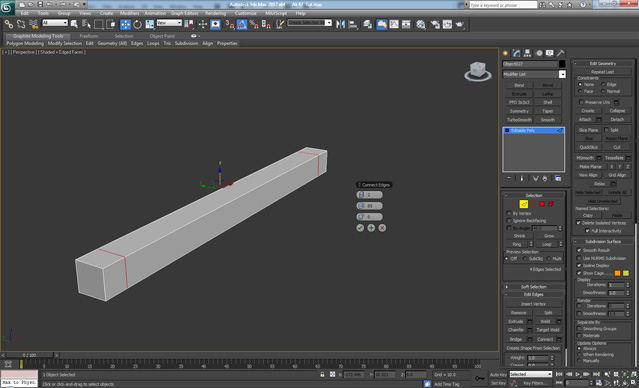Open the Modify command panel tab
Screen dimensions: 639x388
(517, 53)
